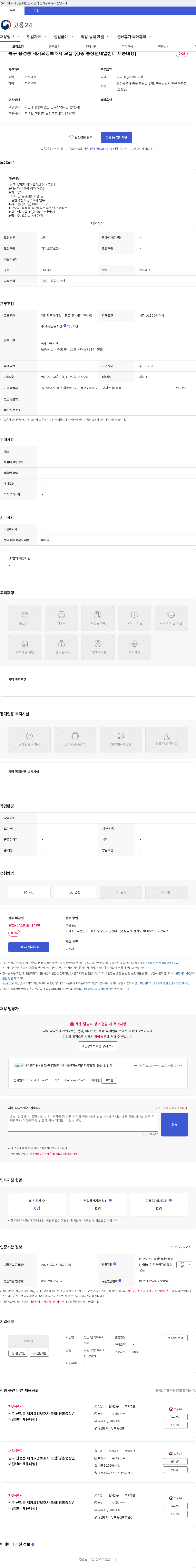This screenshot has width=196, height=1568.
Task: Click the 필기 screening step icon
Action: pyautogui.click(x=120, y=892)
